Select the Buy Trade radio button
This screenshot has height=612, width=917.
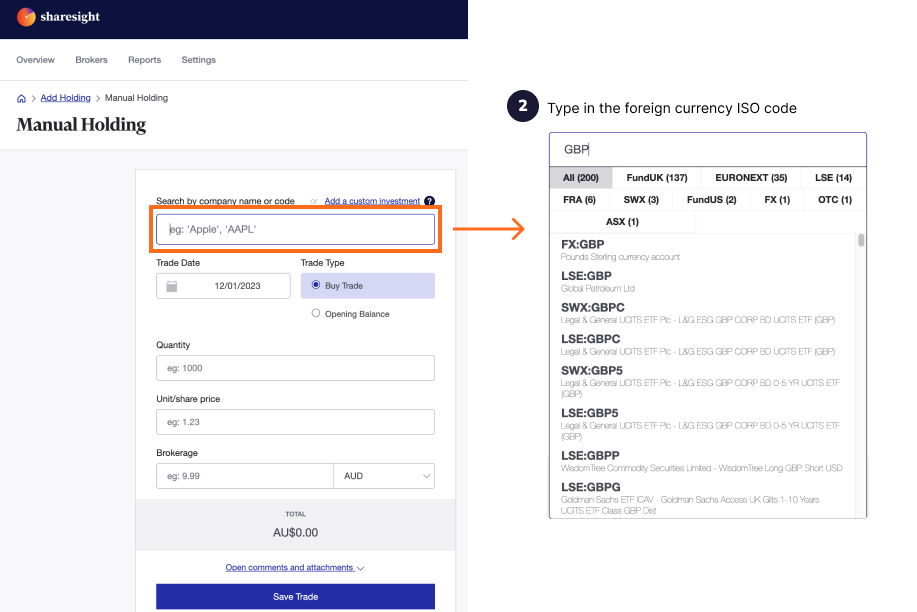click(316, 285)
